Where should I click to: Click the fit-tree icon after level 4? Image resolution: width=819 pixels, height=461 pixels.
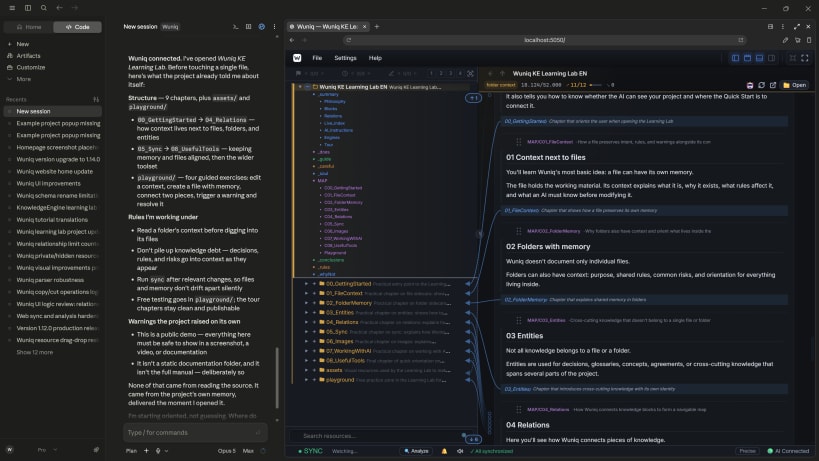coord(470,74)
